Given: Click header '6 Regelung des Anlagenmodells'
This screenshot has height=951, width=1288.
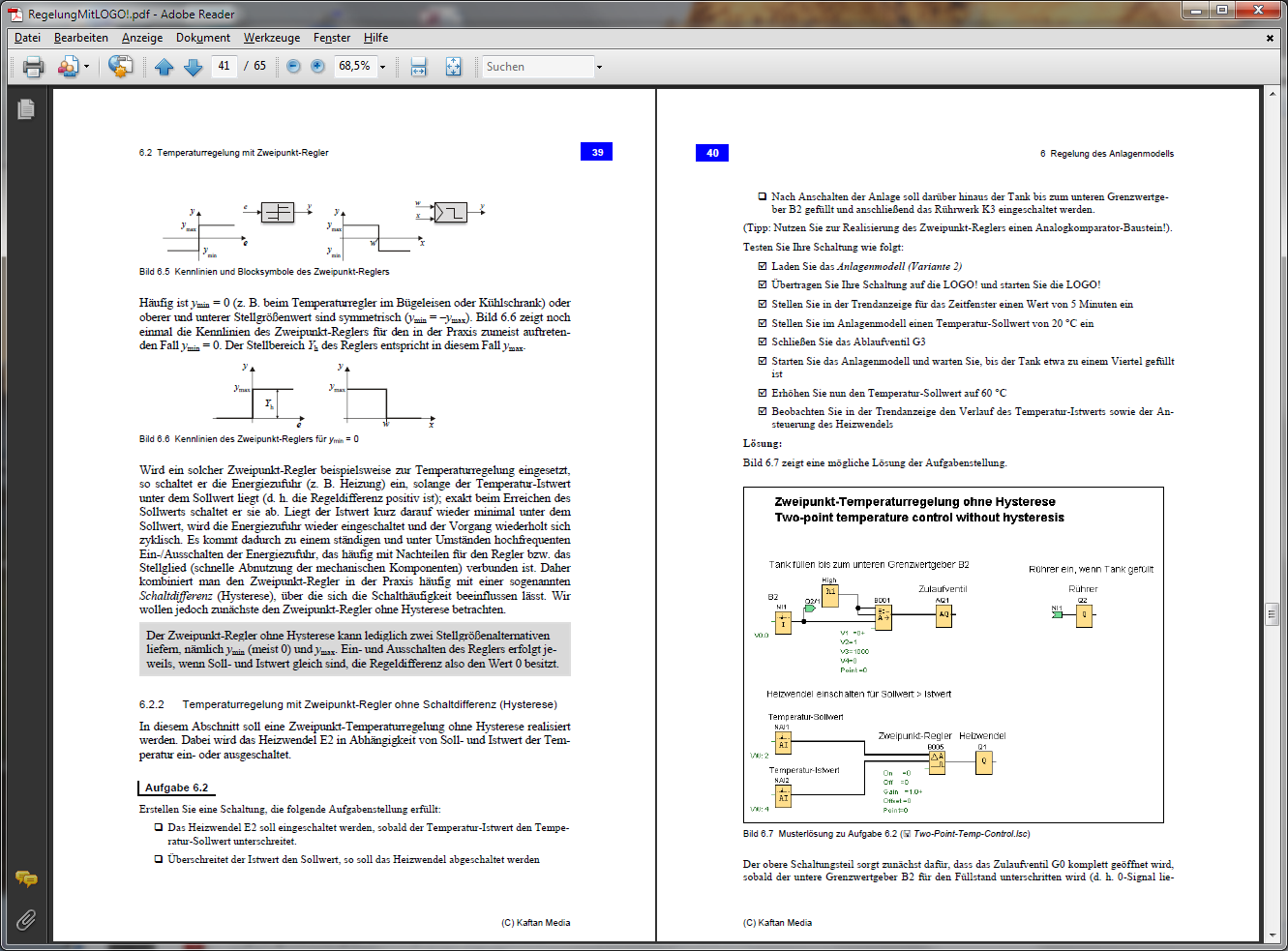Looking at the screenshot, I should coord(1107,153).
